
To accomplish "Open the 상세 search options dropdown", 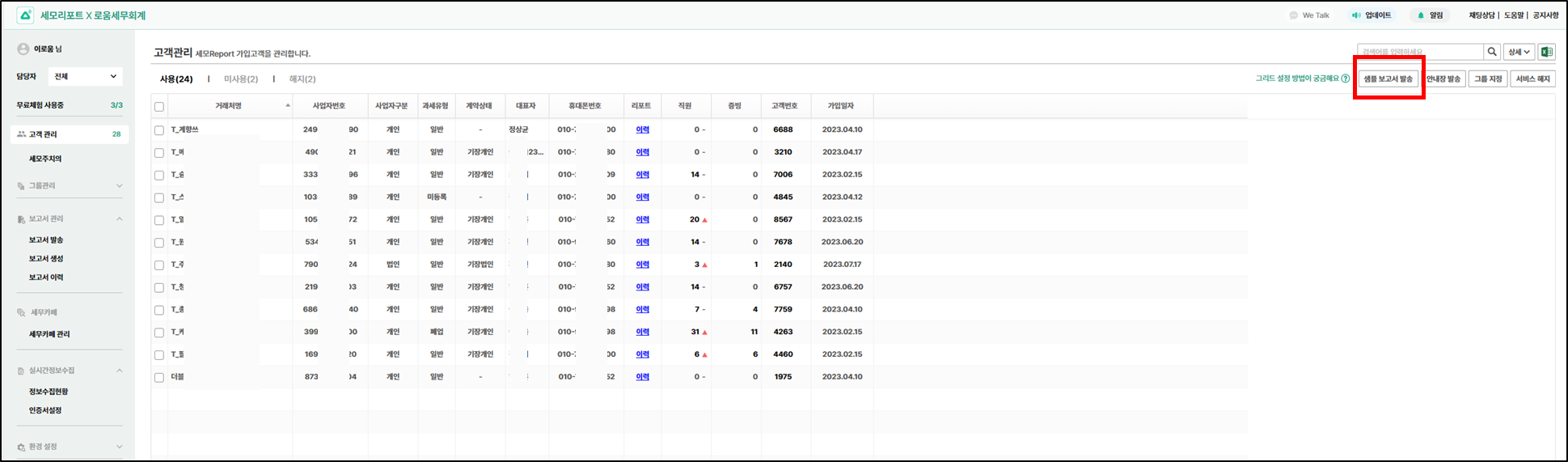I will [x=1519, y=52].
